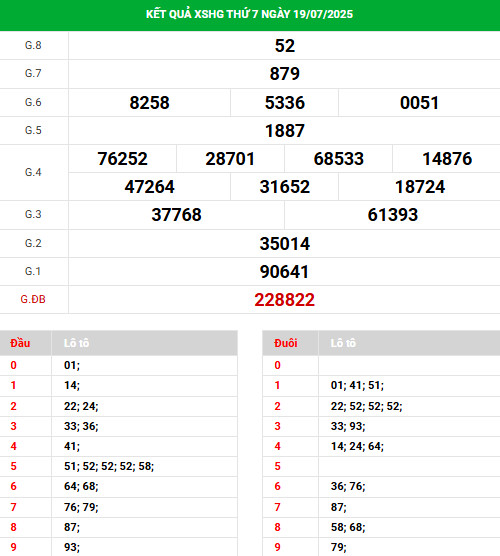Viewport: 500px width, 556px height.
Task: Click the green header title XSHG 19/07/2025
Action: 249,14
